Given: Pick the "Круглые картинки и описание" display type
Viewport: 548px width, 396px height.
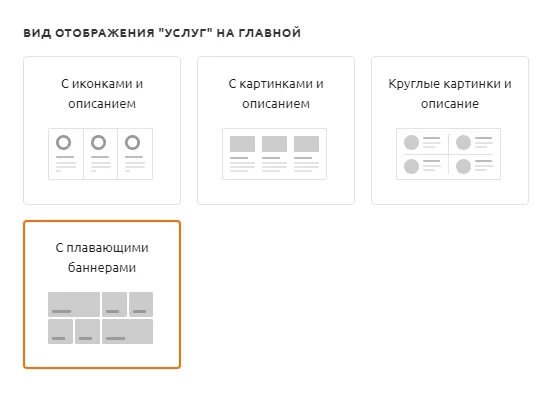Looking at the screenshot, I should pyautogui.click(x=450, y=130).
